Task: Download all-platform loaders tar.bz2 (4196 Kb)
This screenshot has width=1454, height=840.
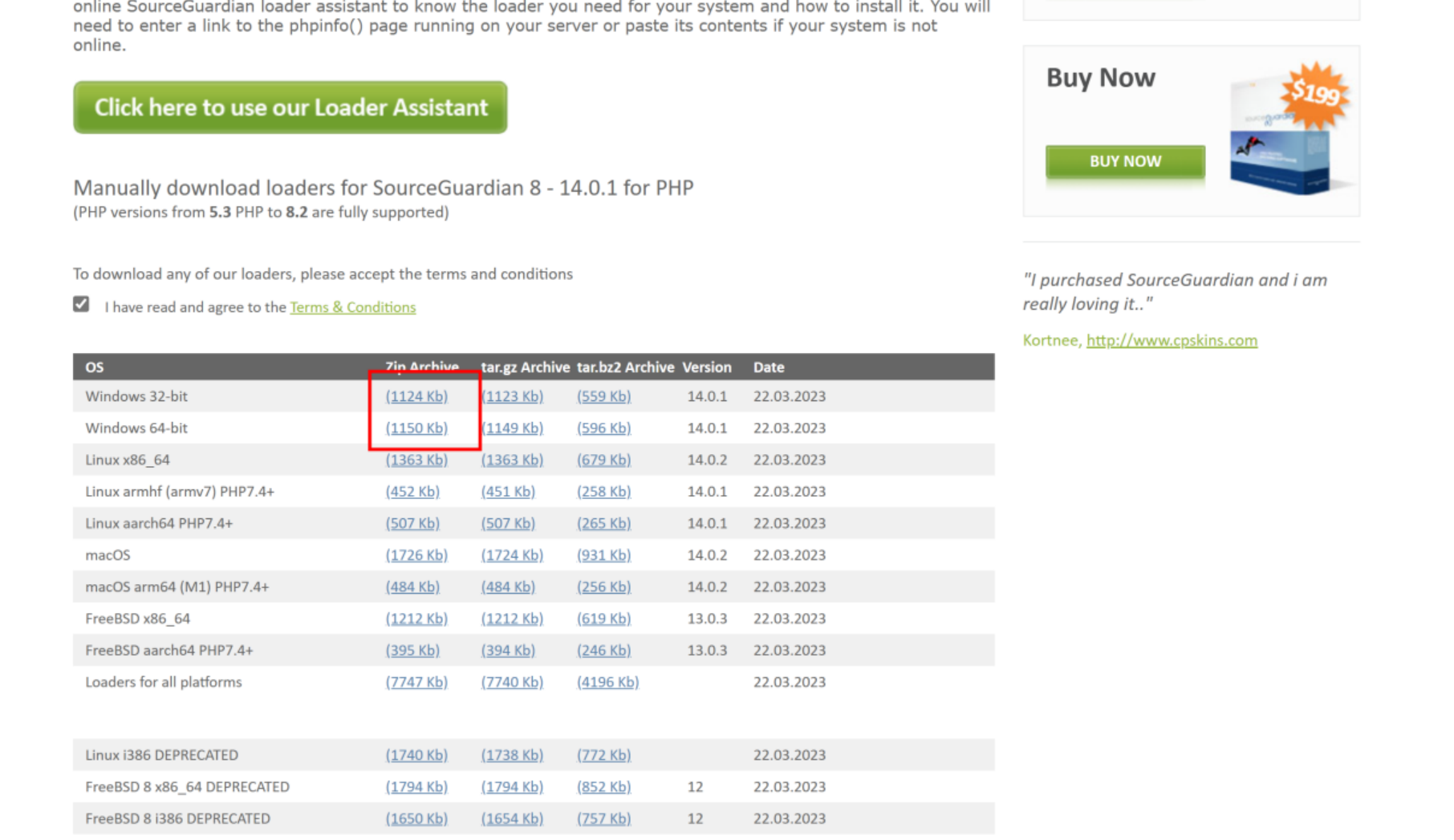Action: tap(607, 682)
